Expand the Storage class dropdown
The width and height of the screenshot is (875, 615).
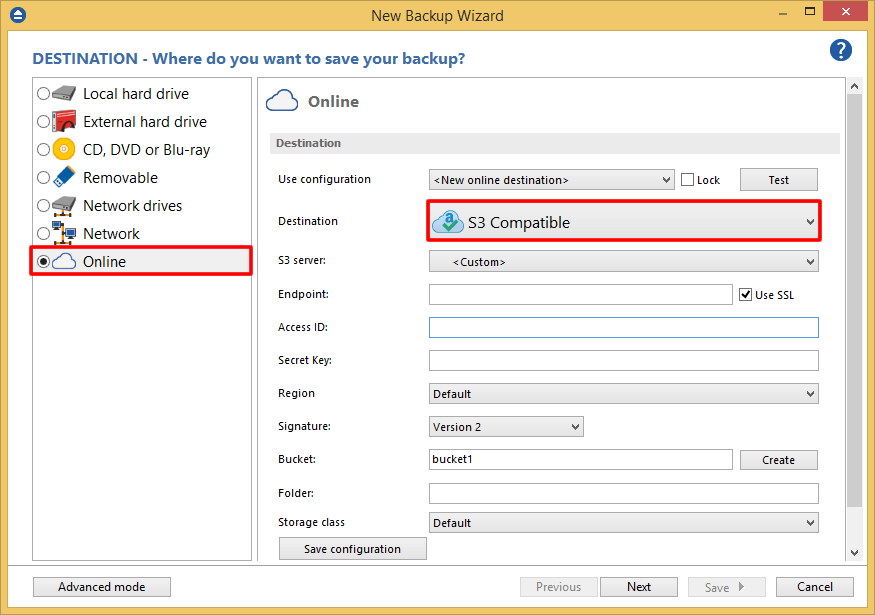click(x=624, y=522)
